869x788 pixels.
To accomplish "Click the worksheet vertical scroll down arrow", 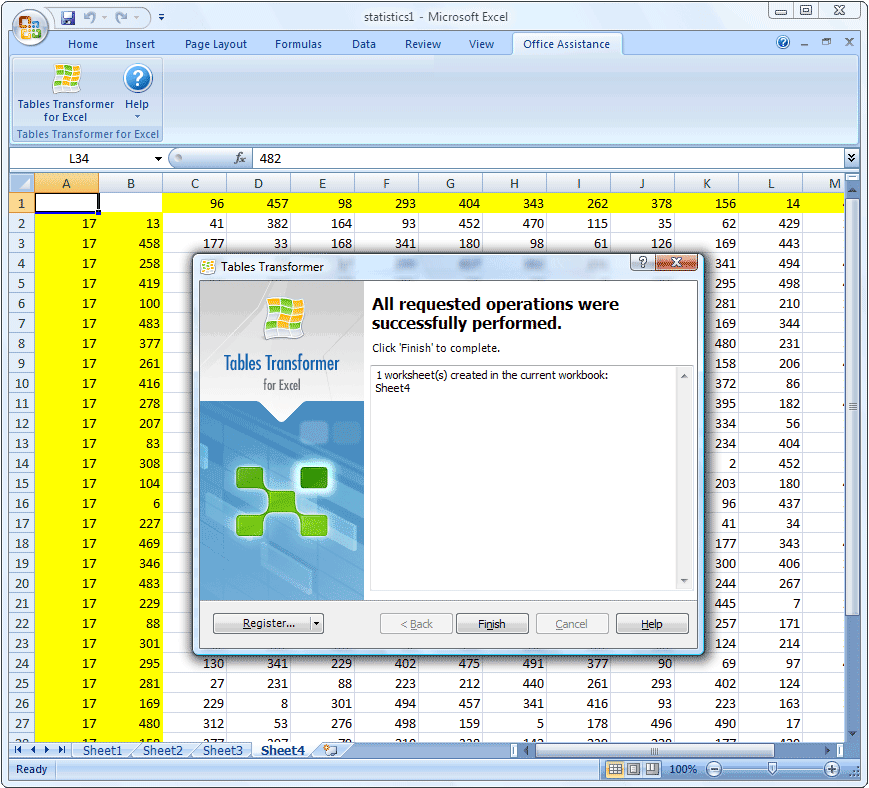I will (x=852, y=734).
